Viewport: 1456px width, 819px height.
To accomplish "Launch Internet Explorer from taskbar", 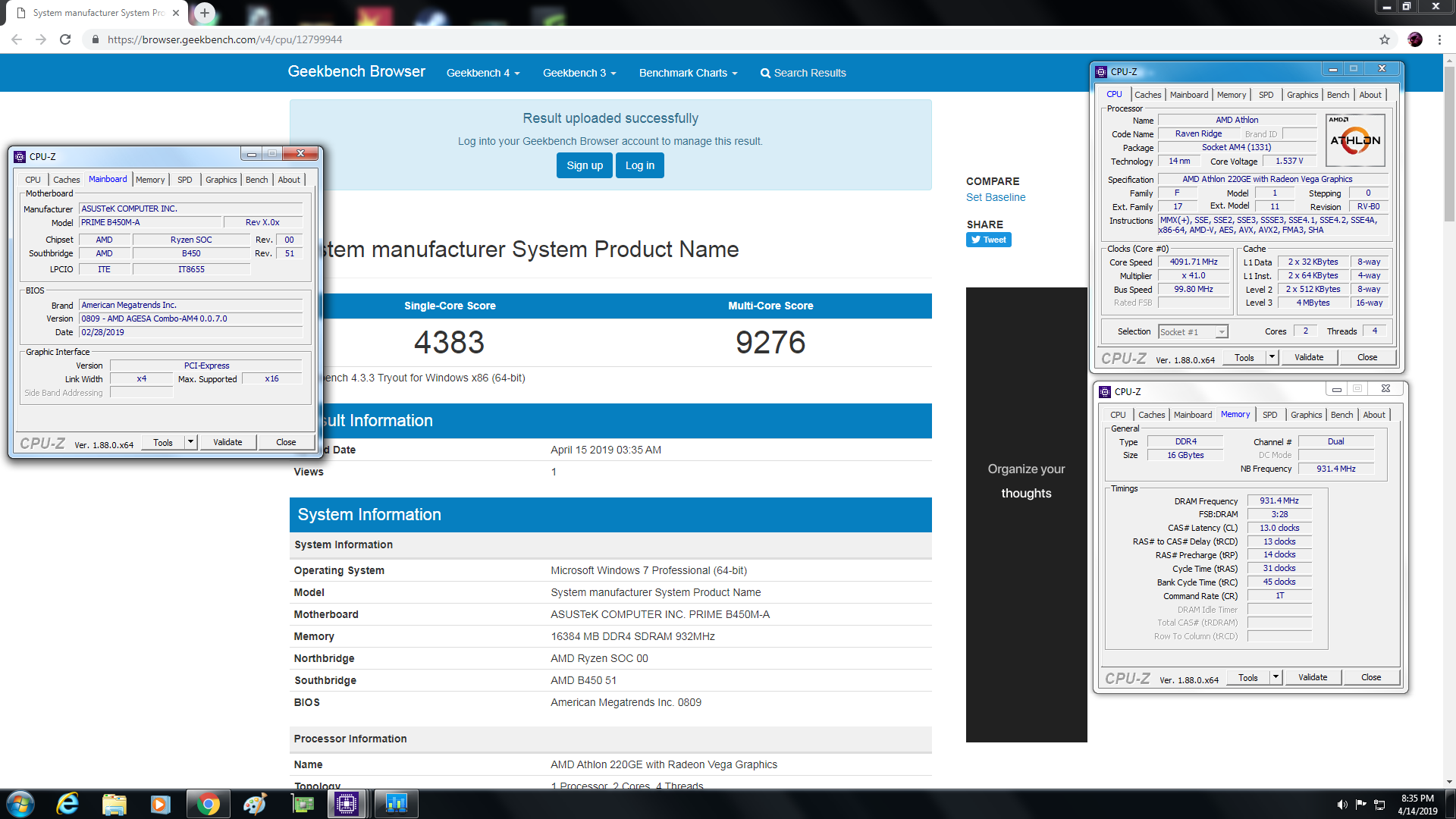I will 67,804.
